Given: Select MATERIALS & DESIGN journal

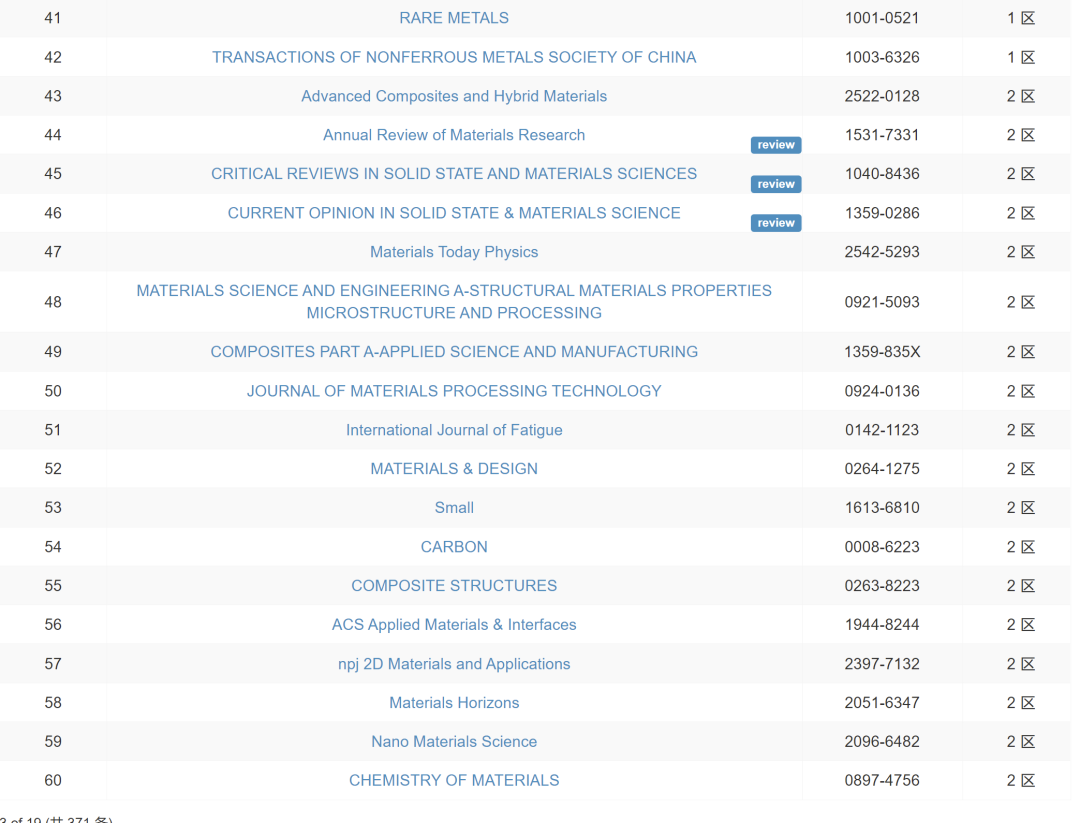Looking at the screenshot, I should (x=454, y=469).
